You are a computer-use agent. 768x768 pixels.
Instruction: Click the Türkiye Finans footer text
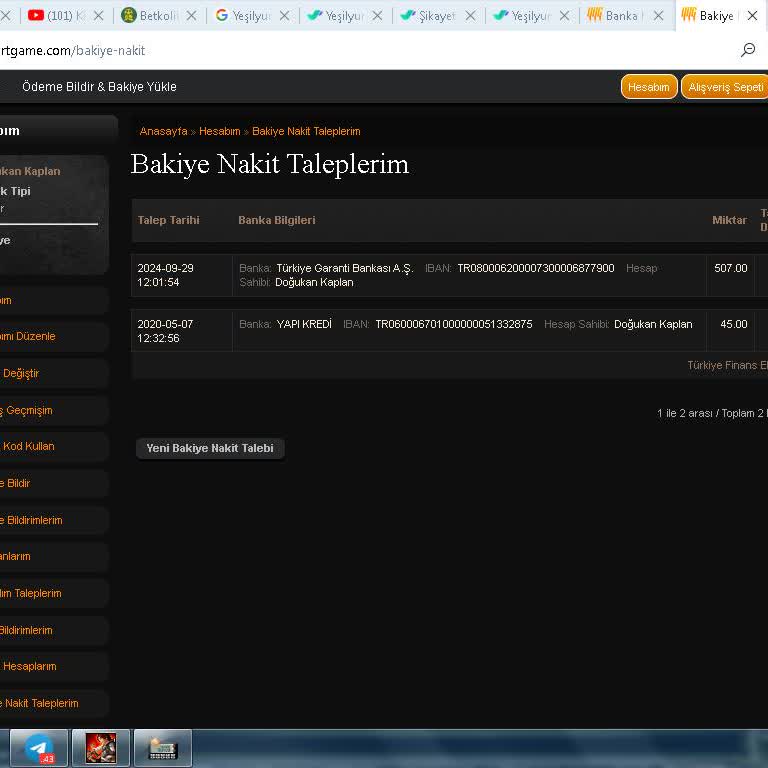pyautogui.click(x=727, y=365)
